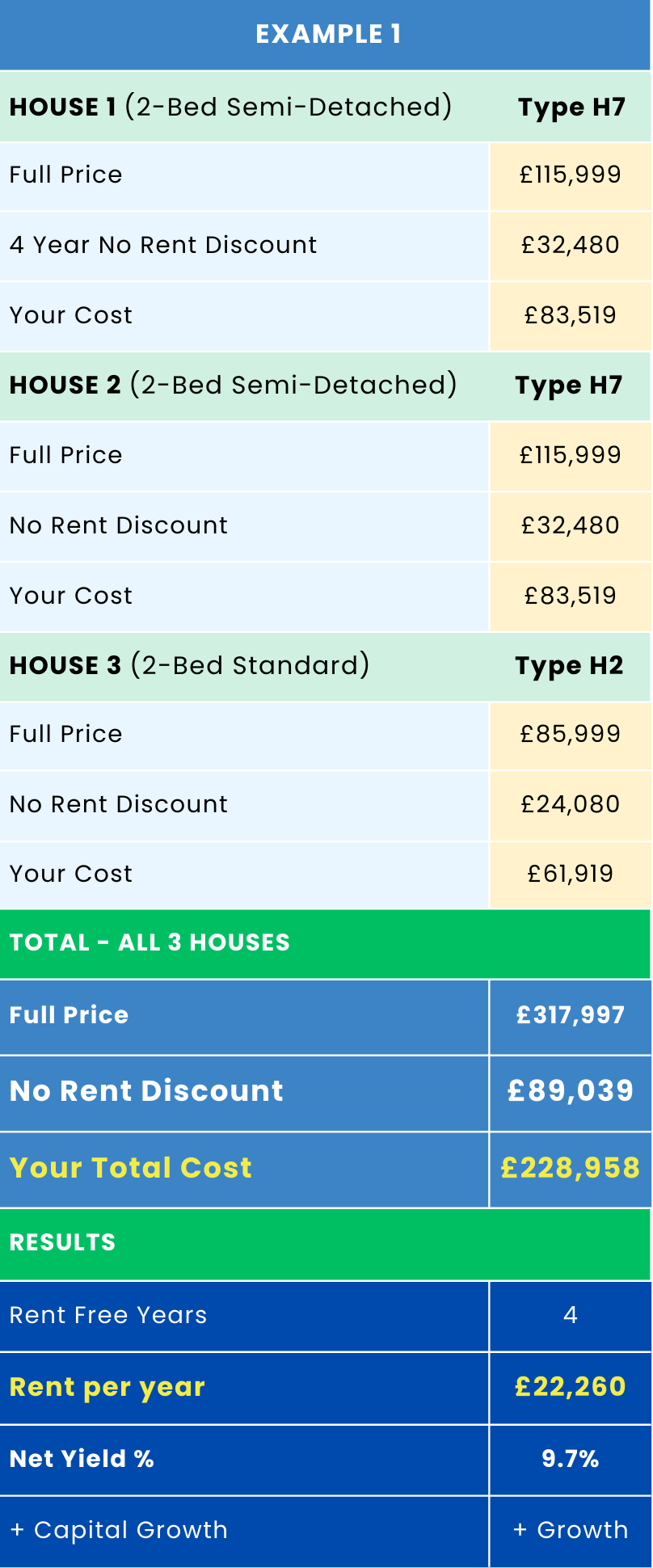Select the HOUSE 3 section heading
The height and width of the screenshot is (1568, 653).
pyautogui.click(x=189, y=665)
